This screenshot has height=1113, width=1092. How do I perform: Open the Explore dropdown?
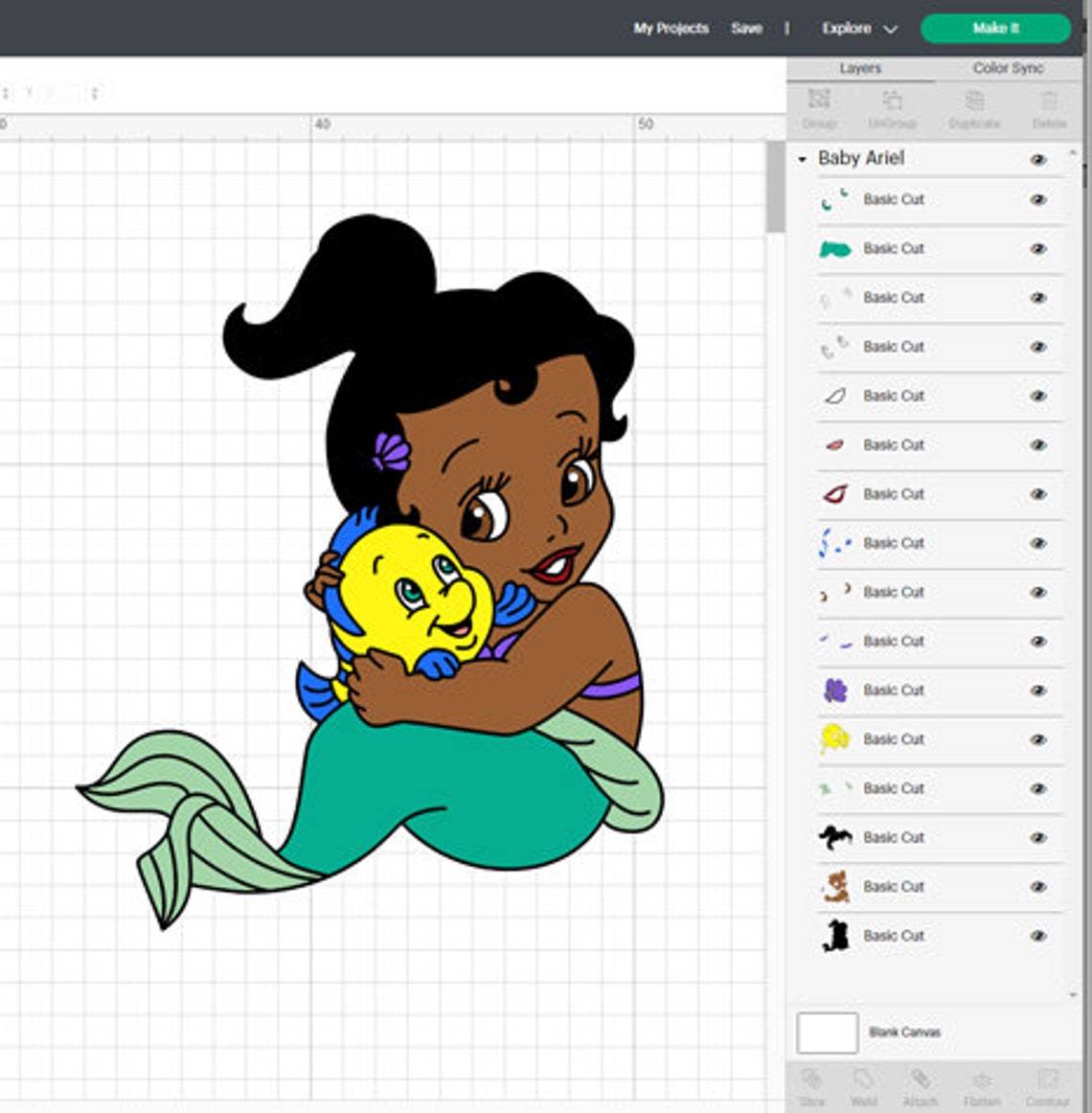tap(855, 29)
